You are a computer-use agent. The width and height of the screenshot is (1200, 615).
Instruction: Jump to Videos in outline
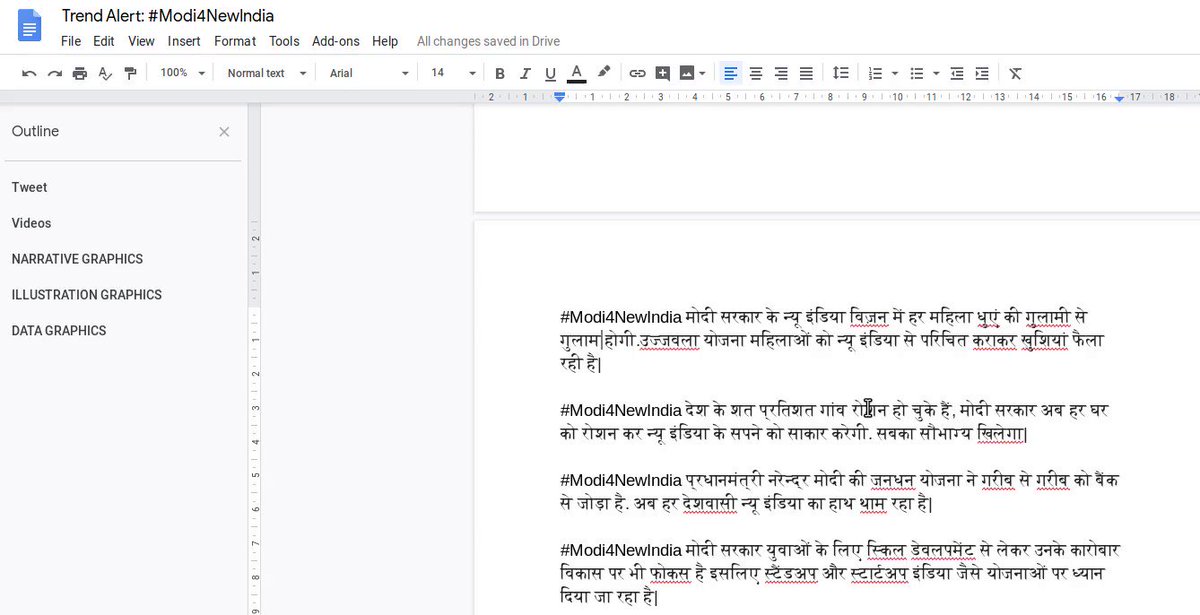(31, 223)
